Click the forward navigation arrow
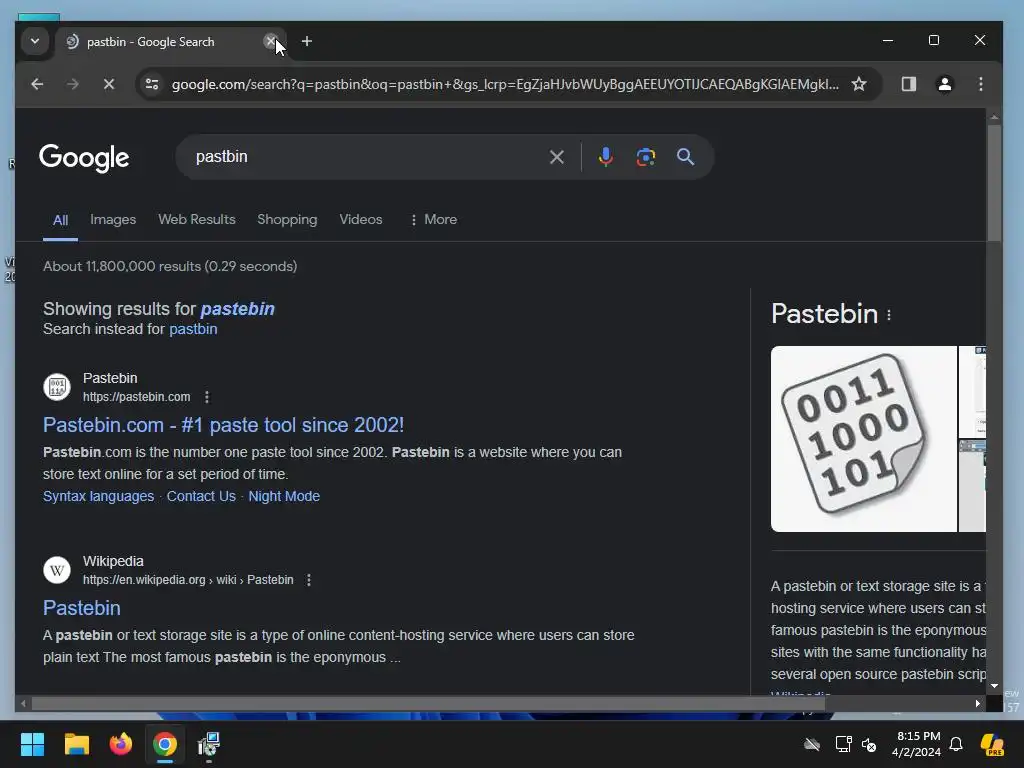The height and width of the screenshot is (768, 1024). (72, 84)
